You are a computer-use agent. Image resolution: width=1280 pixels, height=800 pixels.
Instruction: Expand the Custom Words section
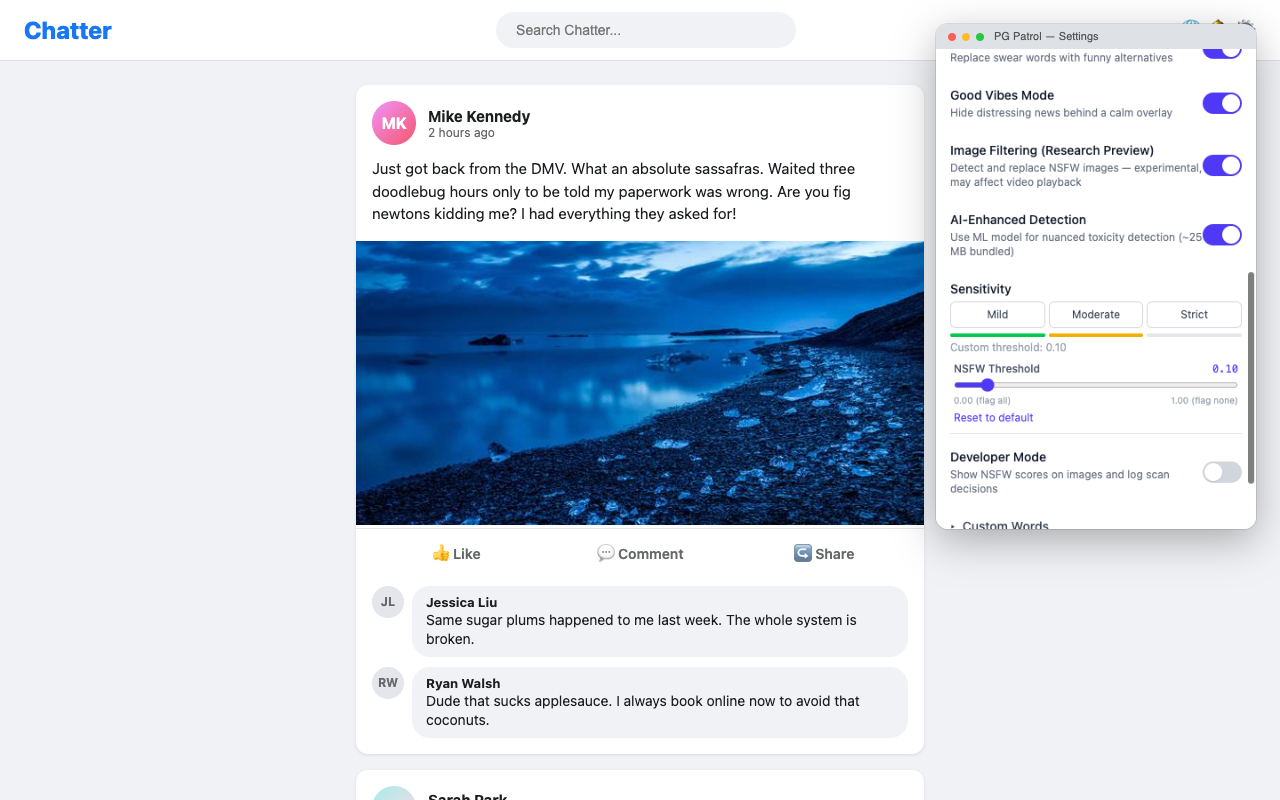tap(1000, 525)
